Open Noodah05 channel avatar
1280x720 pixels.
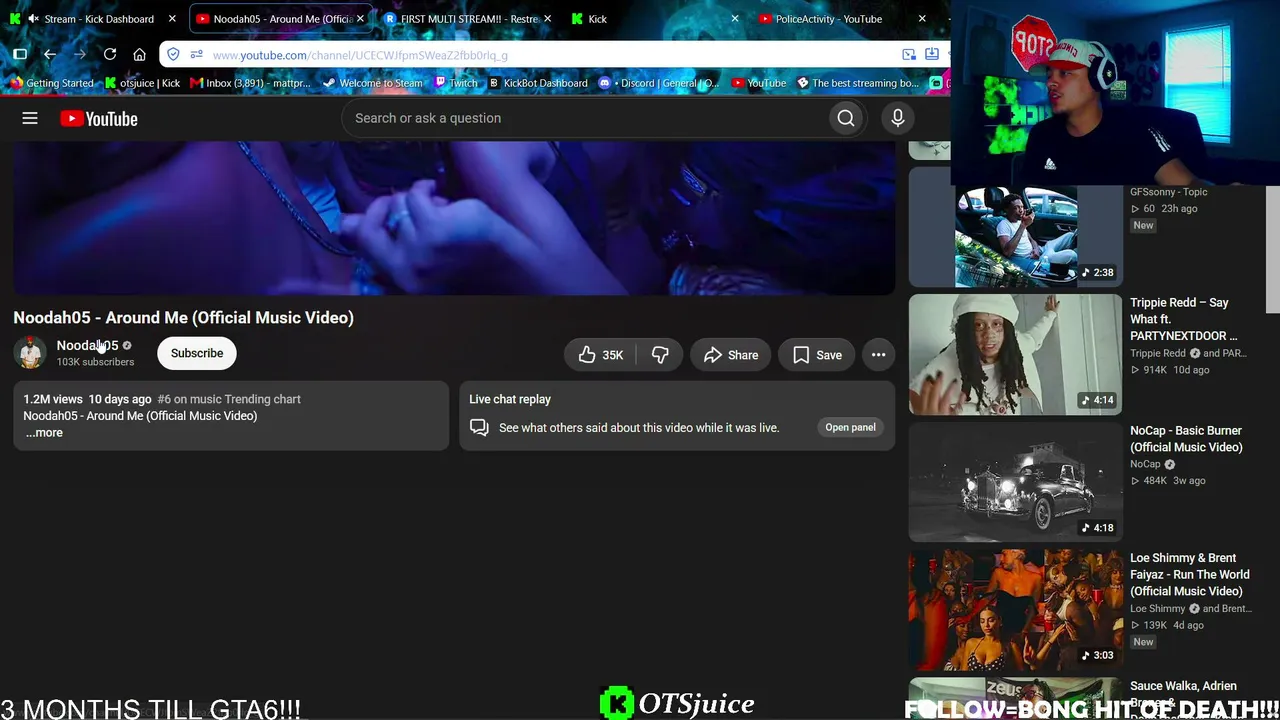(30, 353)
